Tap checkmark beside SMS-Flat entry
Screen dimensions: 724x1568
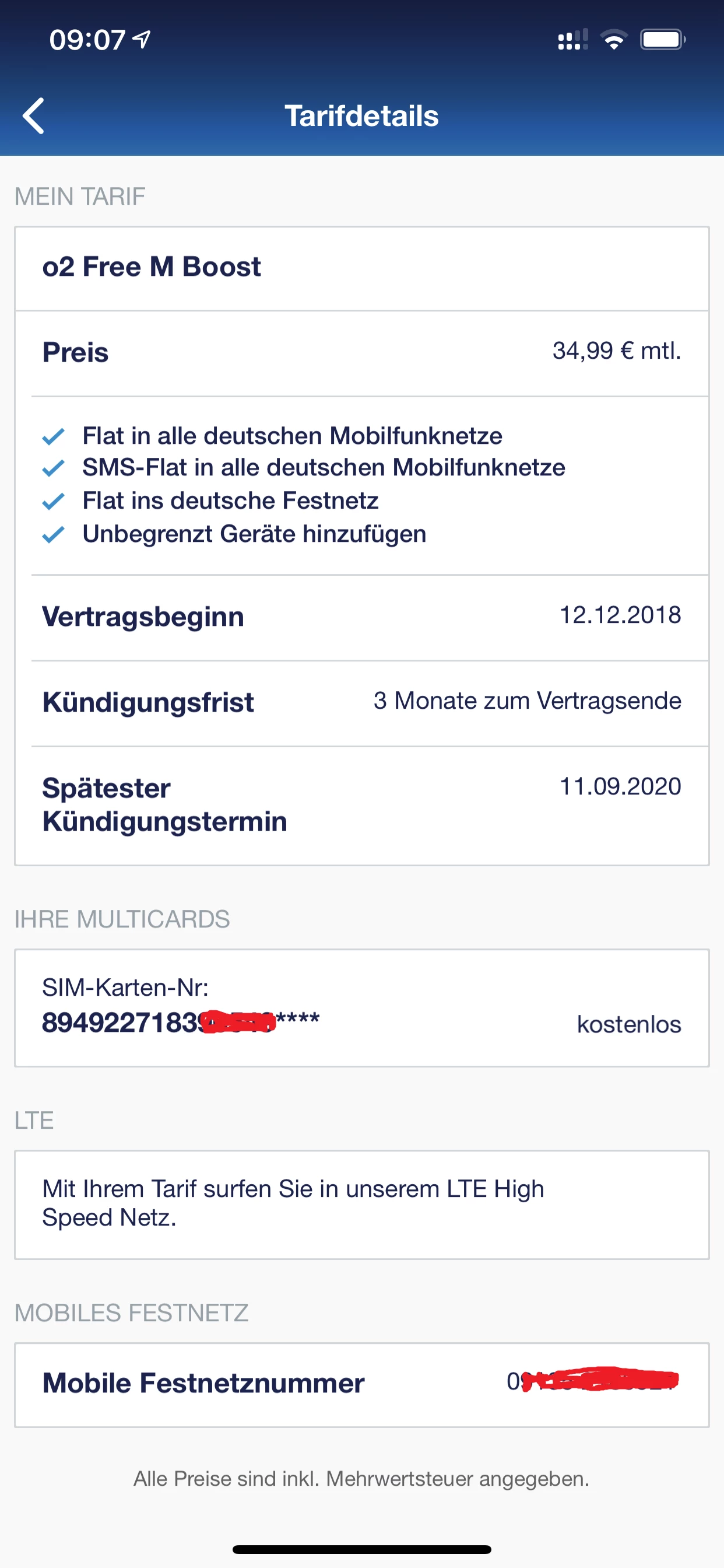(x=54, y=468)
